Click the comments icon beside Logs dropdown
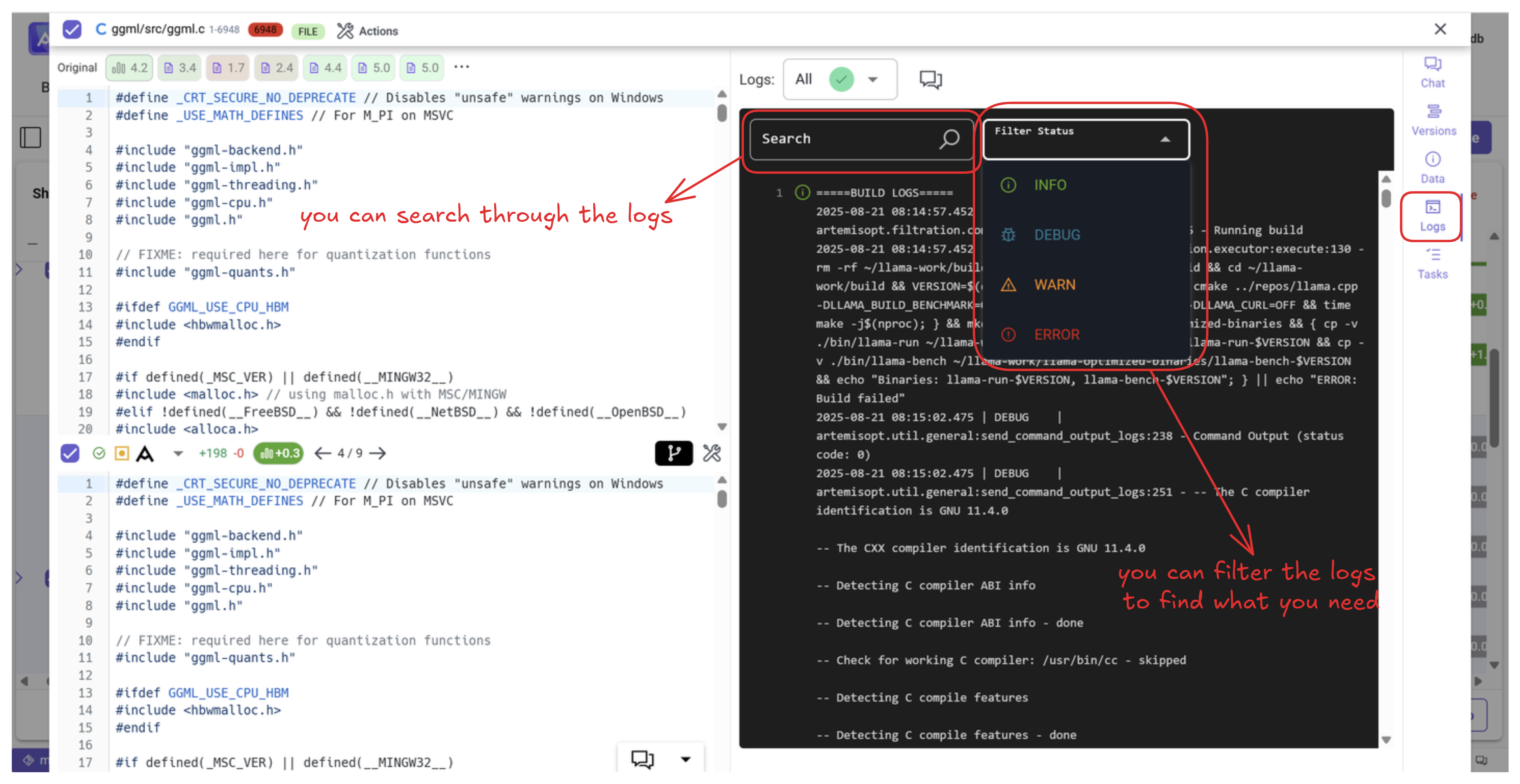 pyautogui.click(x=931, y=79)
